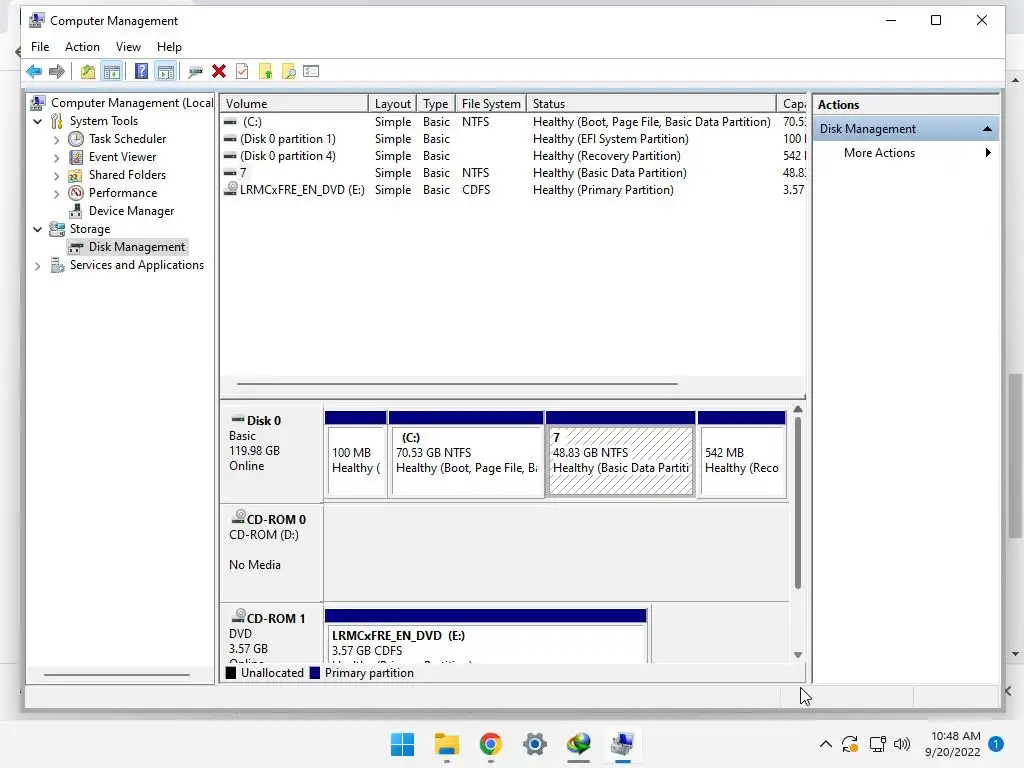Click the 542 MB recovery partition block

(x=742, y=461)
